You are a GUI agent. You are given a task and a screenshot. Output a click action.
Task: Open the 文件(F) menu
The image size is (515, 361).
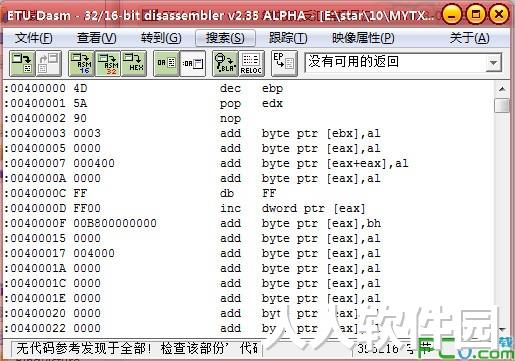[34, 38]
